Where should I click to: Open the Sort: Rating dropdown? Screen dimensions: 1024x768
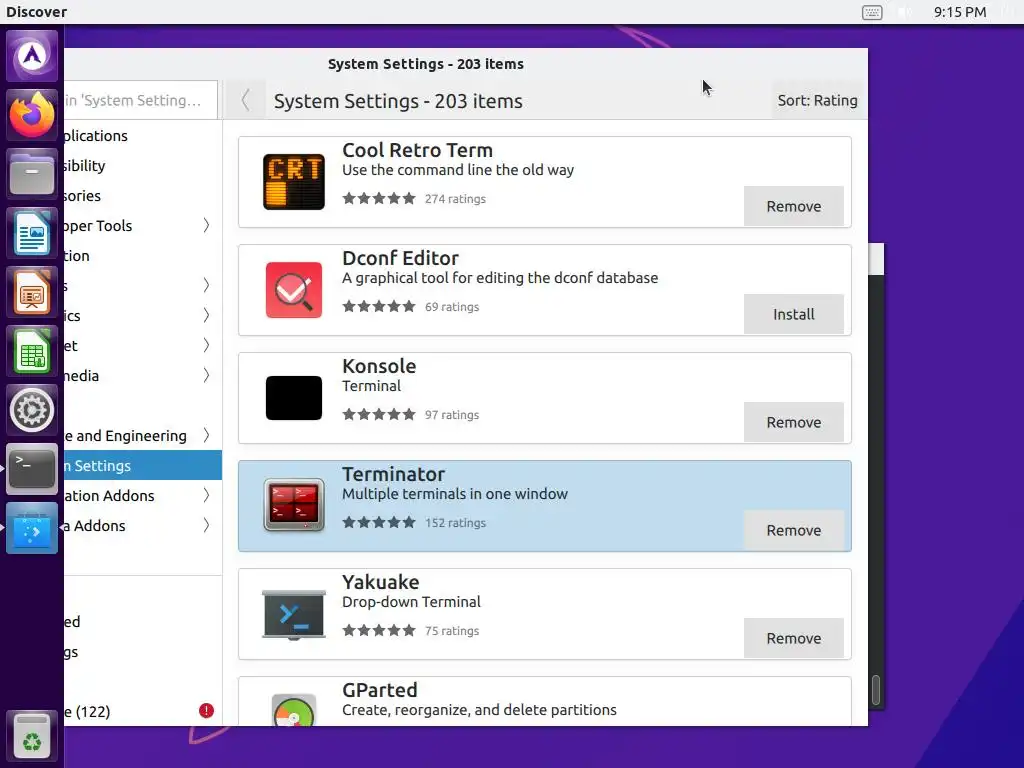818,101
